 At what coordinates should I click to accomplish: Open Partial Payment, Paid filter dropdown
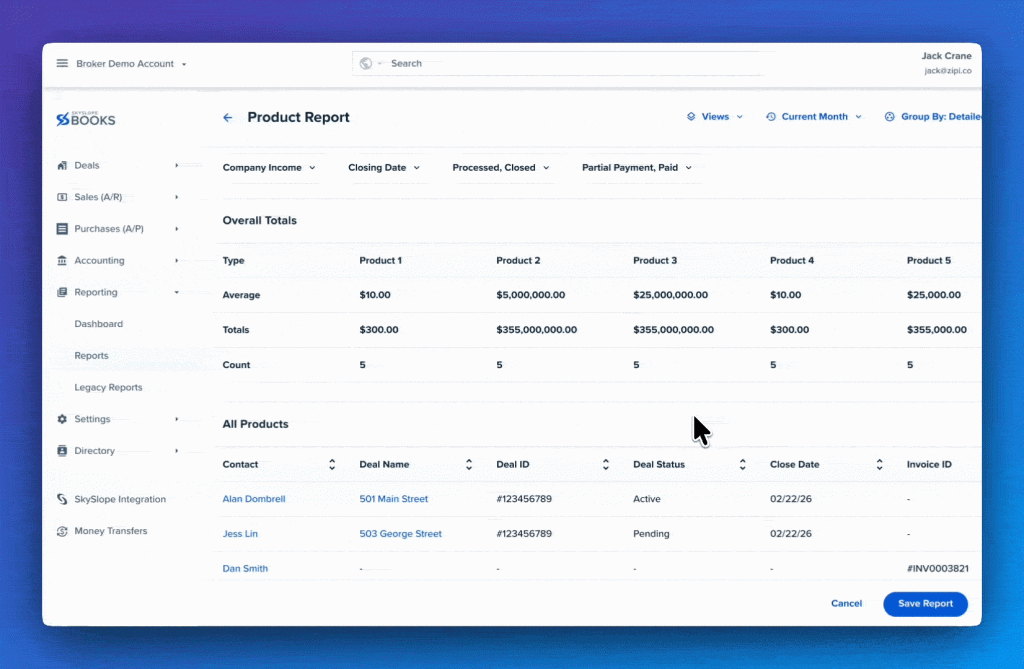[637, 168]
